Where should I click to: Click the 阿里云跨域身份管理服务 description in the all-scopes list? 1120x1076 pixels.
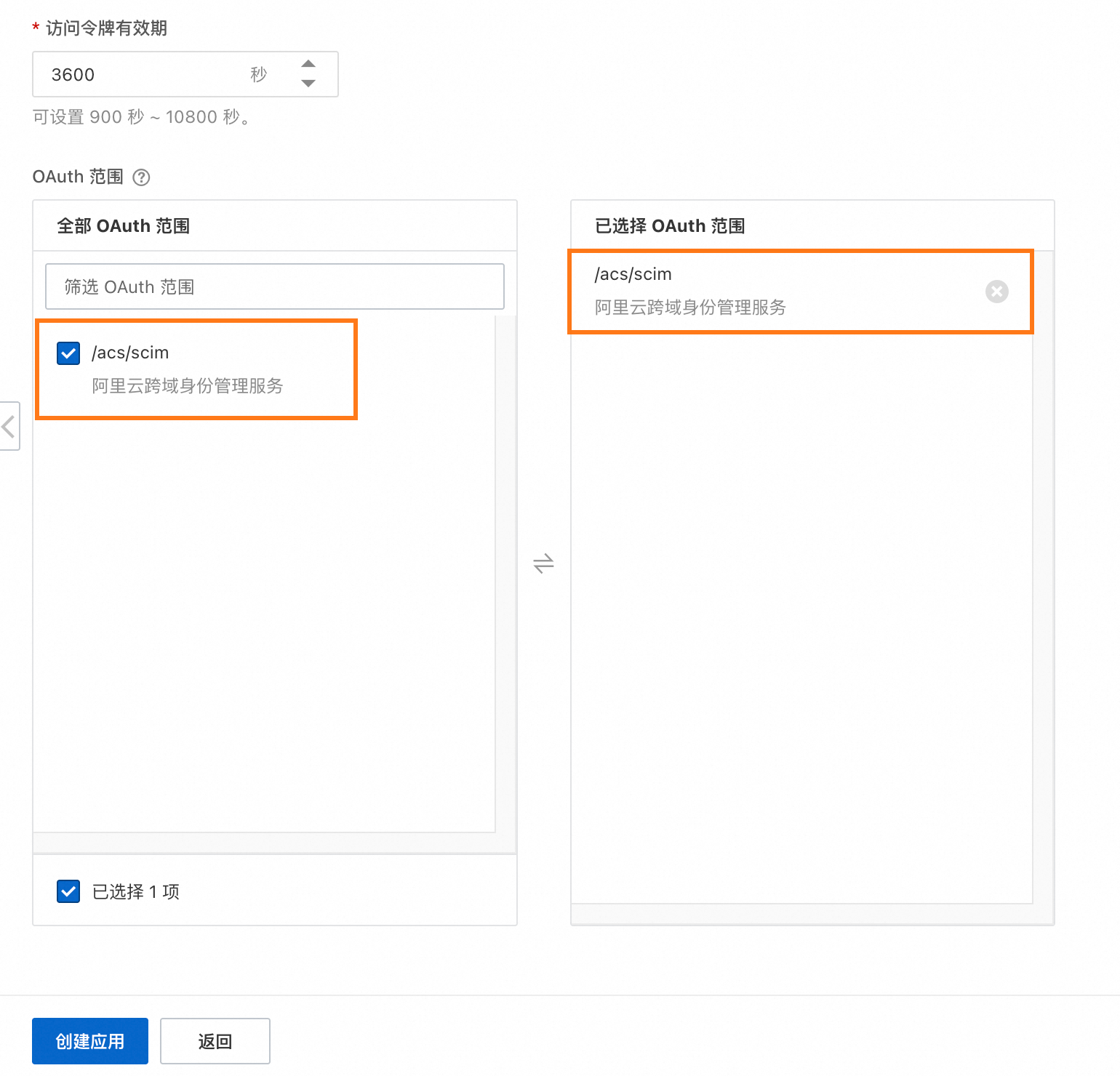coord(188,385)
